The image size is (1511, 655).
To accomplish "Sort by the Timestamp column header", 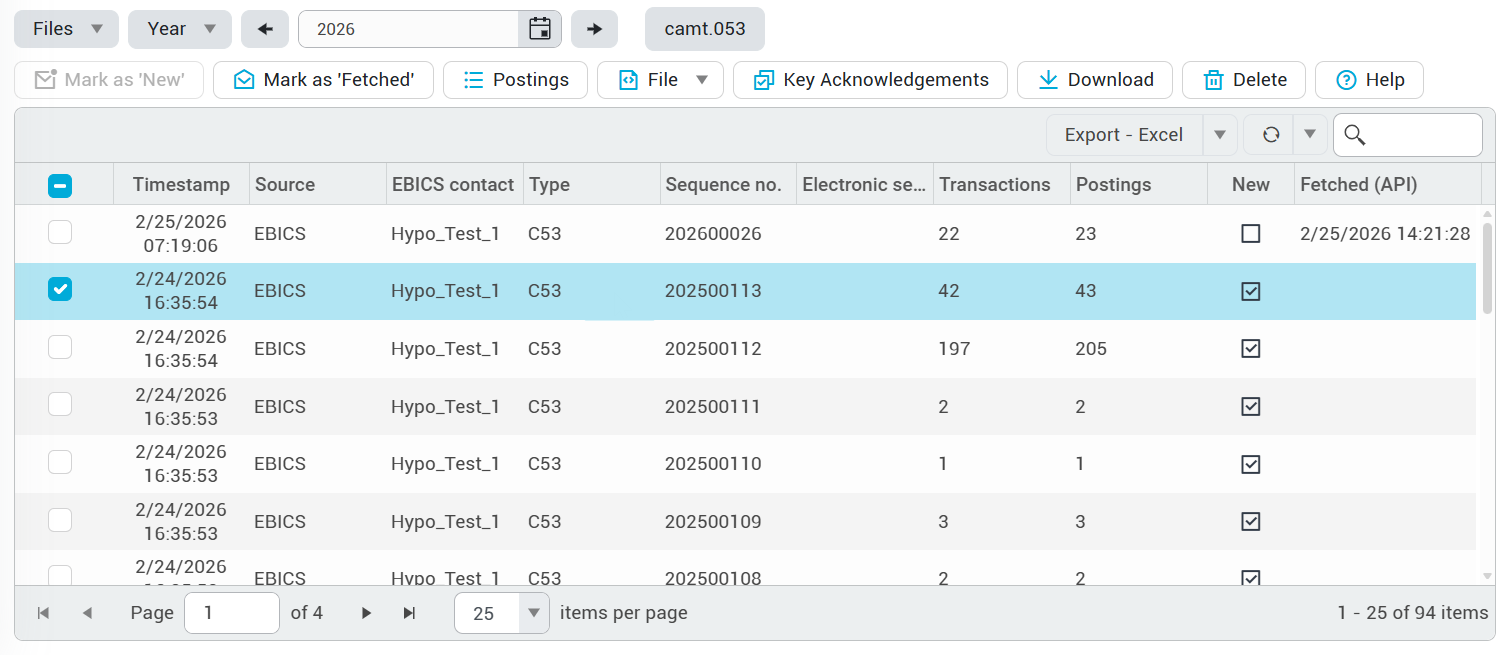I will [181, 185].
